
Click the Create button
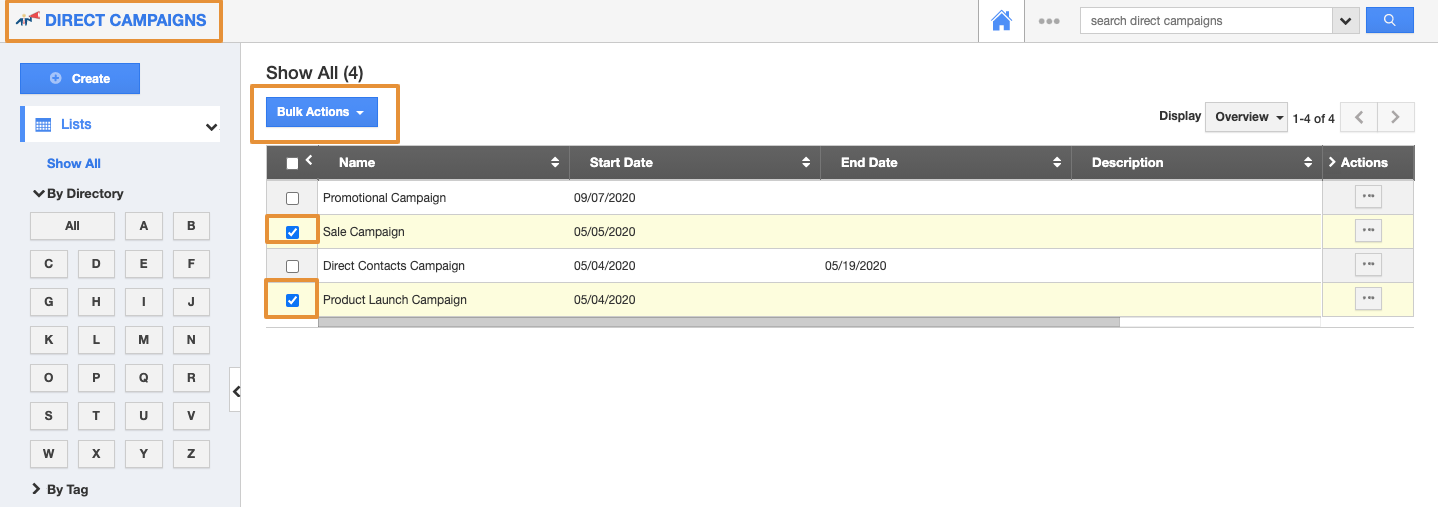tap(80, 78)
